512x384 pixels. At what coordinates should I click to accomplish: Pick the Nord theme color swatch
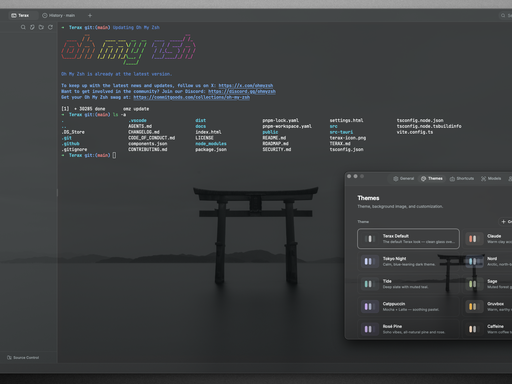[x=473, y=261]
